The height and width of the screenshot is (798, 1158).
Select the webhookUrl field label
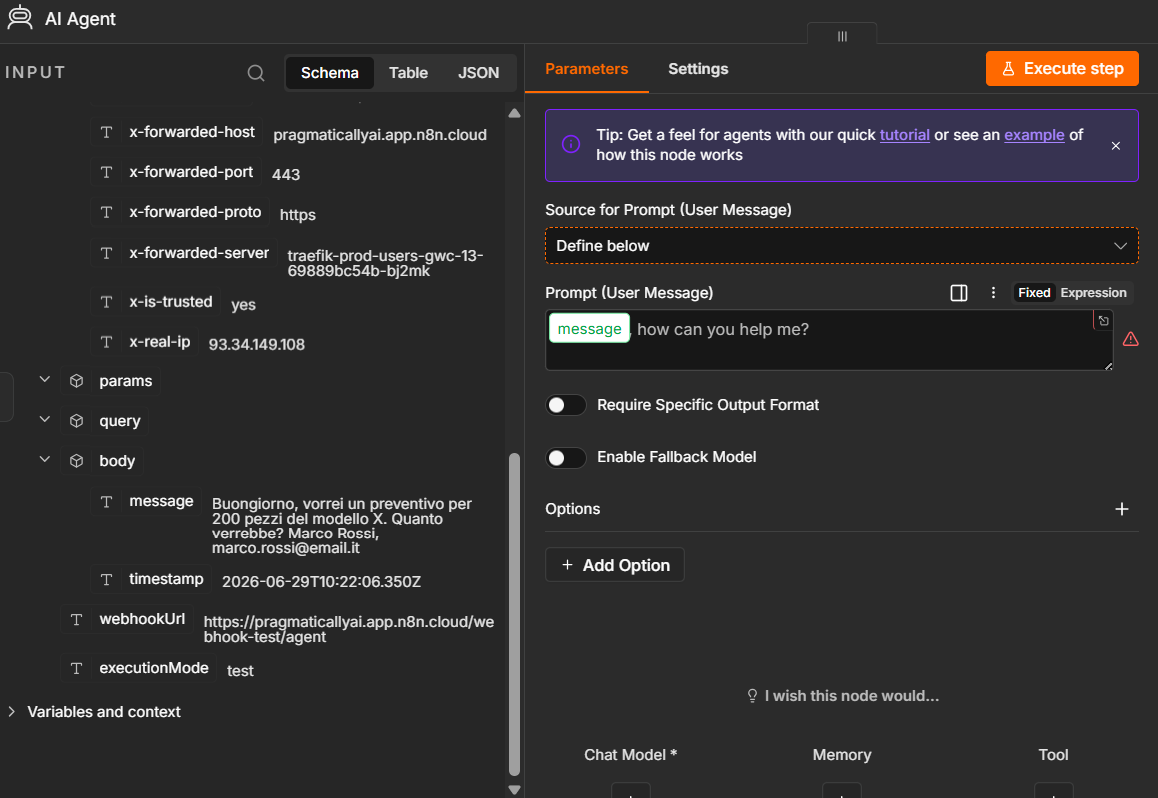click(142, 619)
